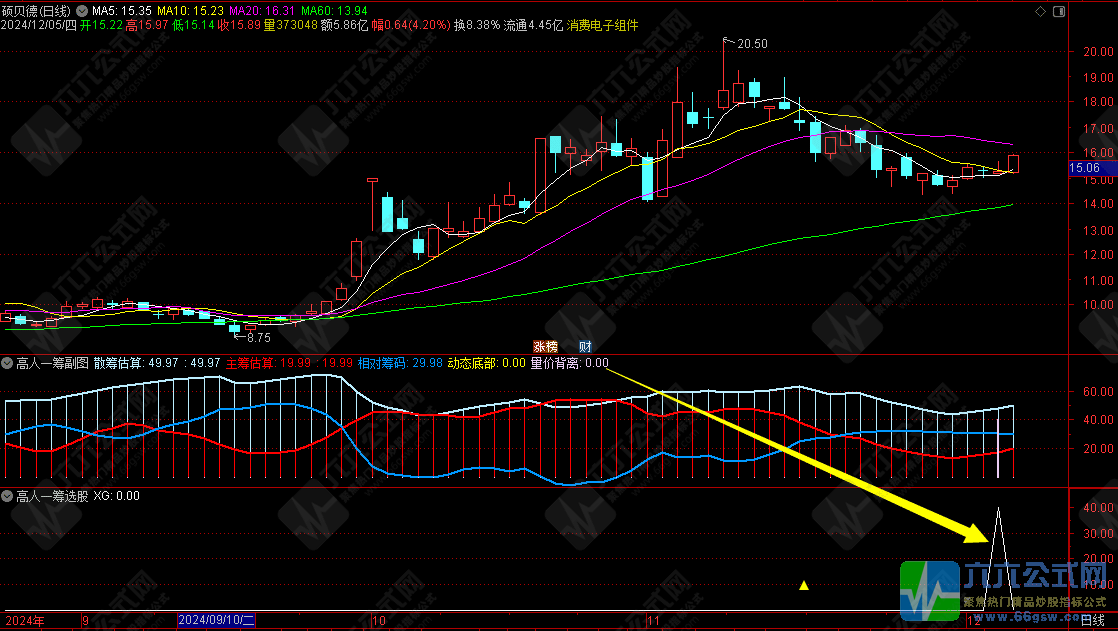Click the restore window icon at top right
The height and width of the screenshot is (631, 1118).
click(x=1059, y=10)
